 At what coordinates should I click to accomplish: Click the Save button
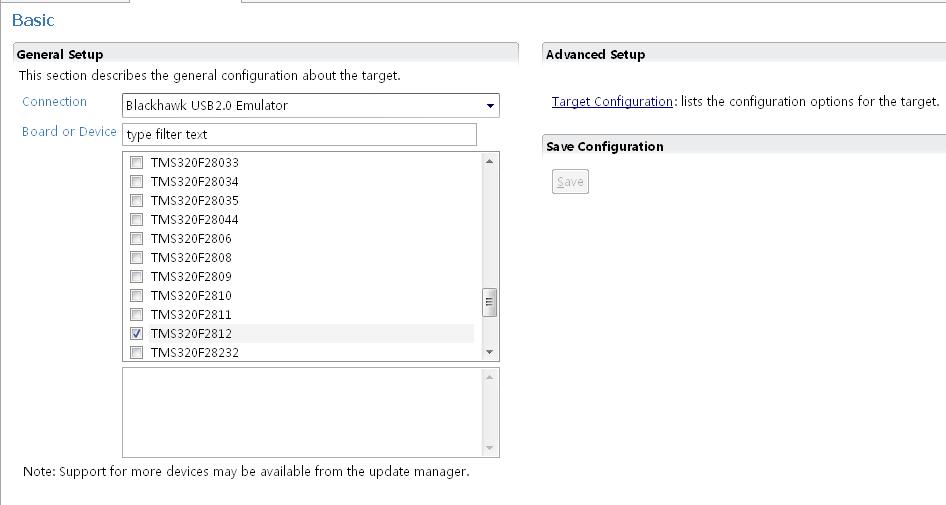point(570,182)
